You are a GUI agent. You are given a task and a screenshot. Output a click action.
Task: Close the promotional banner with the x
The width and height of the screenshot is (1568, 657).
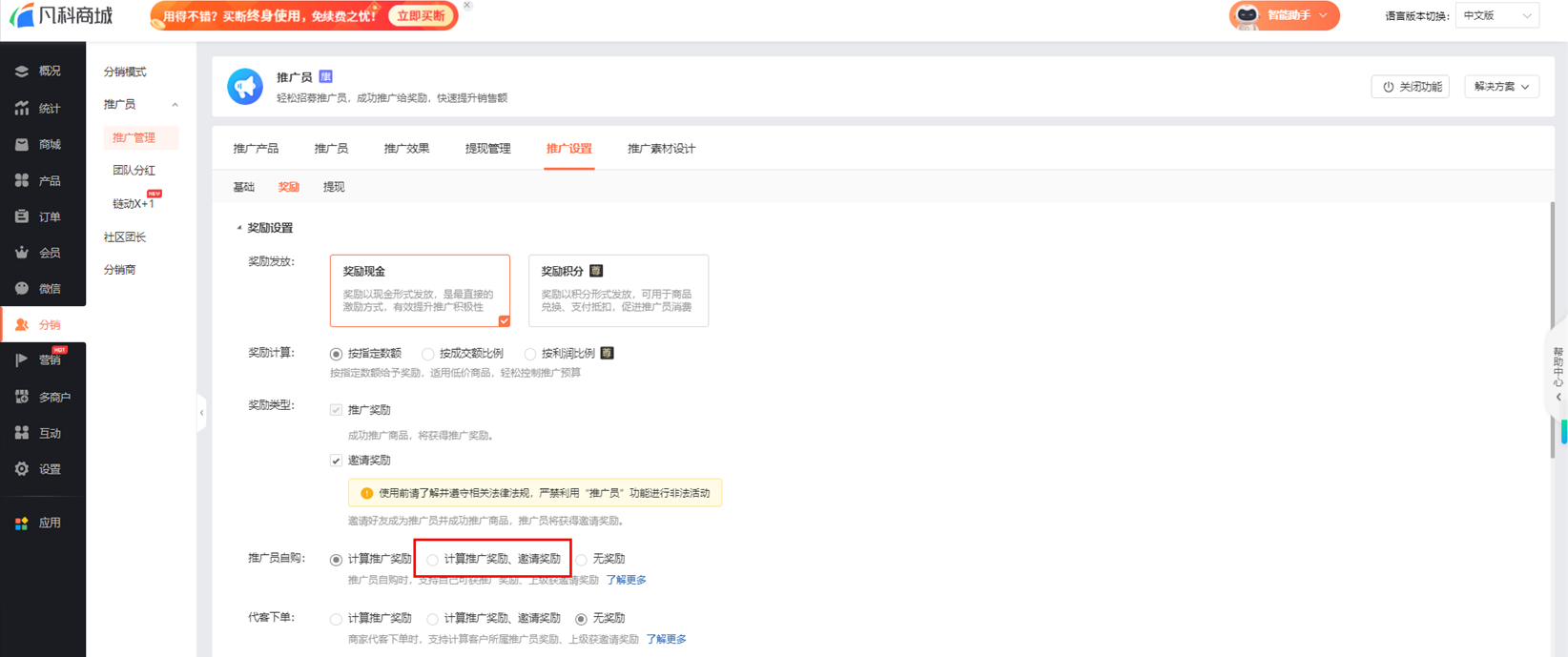point(466,6)
